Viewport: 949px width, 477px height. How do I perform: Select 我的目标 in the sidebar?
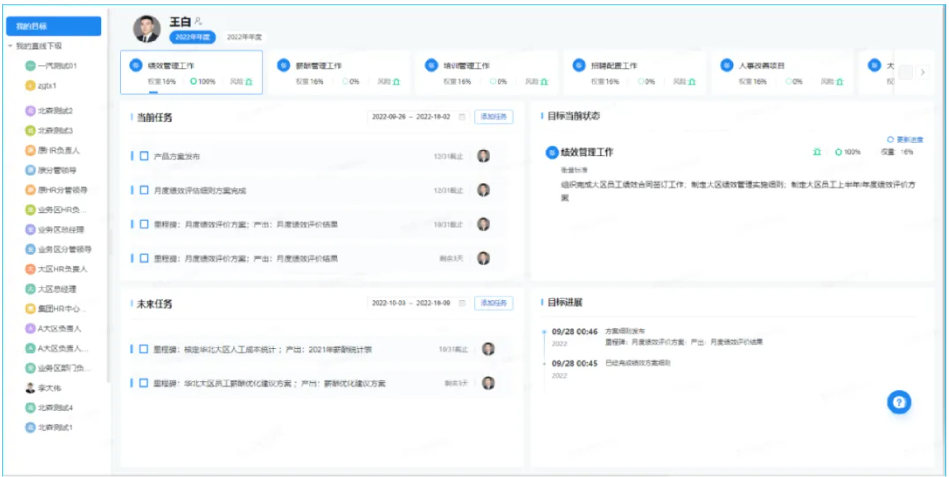pyautogui.click(x=53, y=26)
